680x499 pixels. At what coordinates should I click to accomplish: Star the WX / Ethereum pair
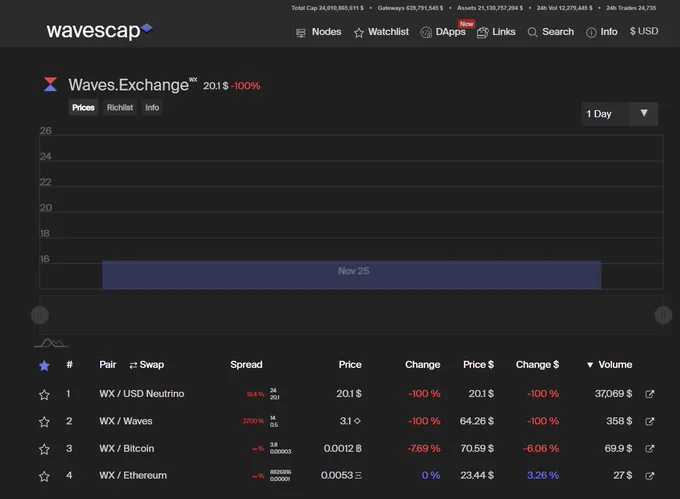click(44, 476)
